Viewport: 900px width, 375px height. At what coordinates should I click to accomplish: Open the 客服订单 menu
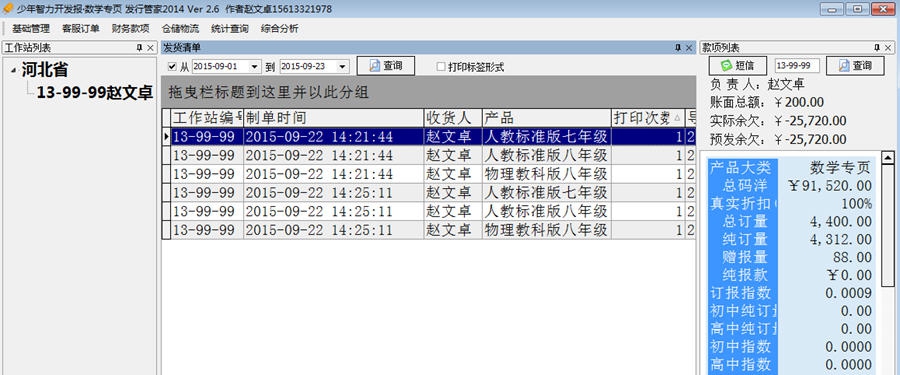point(80,29)
